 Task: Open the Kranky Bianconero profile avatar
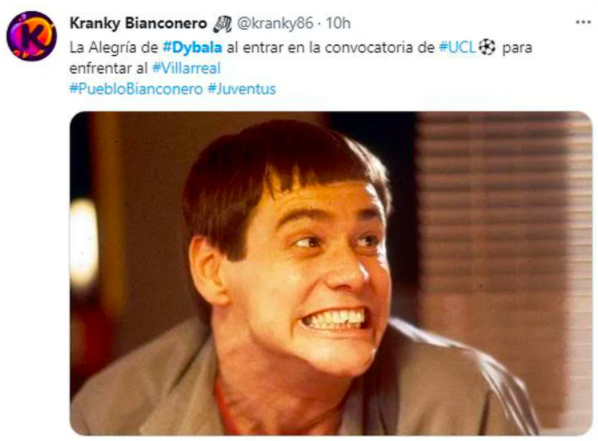[32, 36]
